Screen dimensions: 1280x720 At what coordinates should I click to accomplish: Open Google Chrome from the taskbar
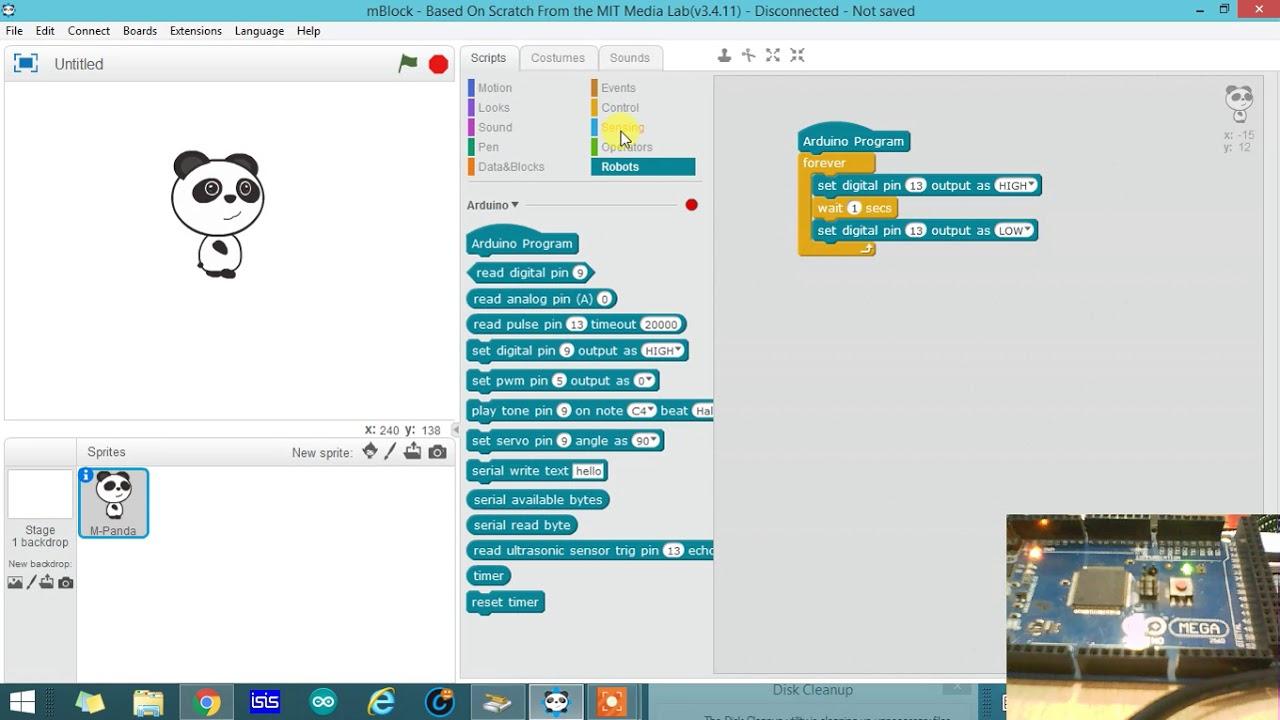point(207,702)
